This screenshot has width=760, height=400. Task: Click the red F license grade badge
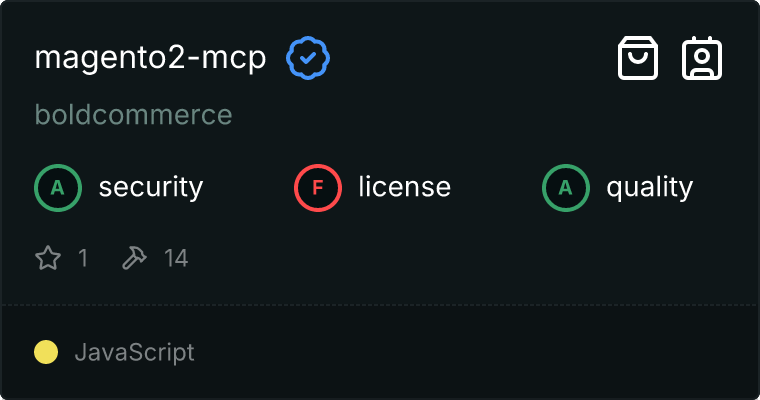point(317,187)
